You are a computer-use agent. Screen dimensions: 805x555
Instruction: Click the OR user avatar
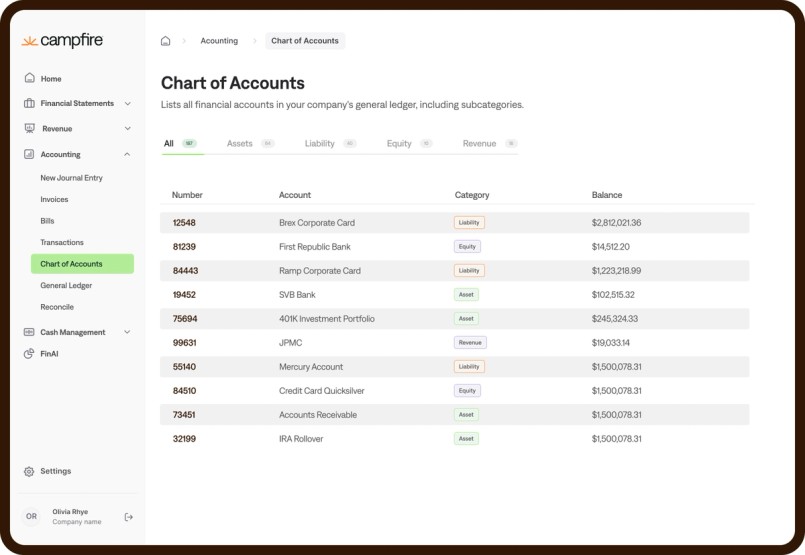click(31, 516)
